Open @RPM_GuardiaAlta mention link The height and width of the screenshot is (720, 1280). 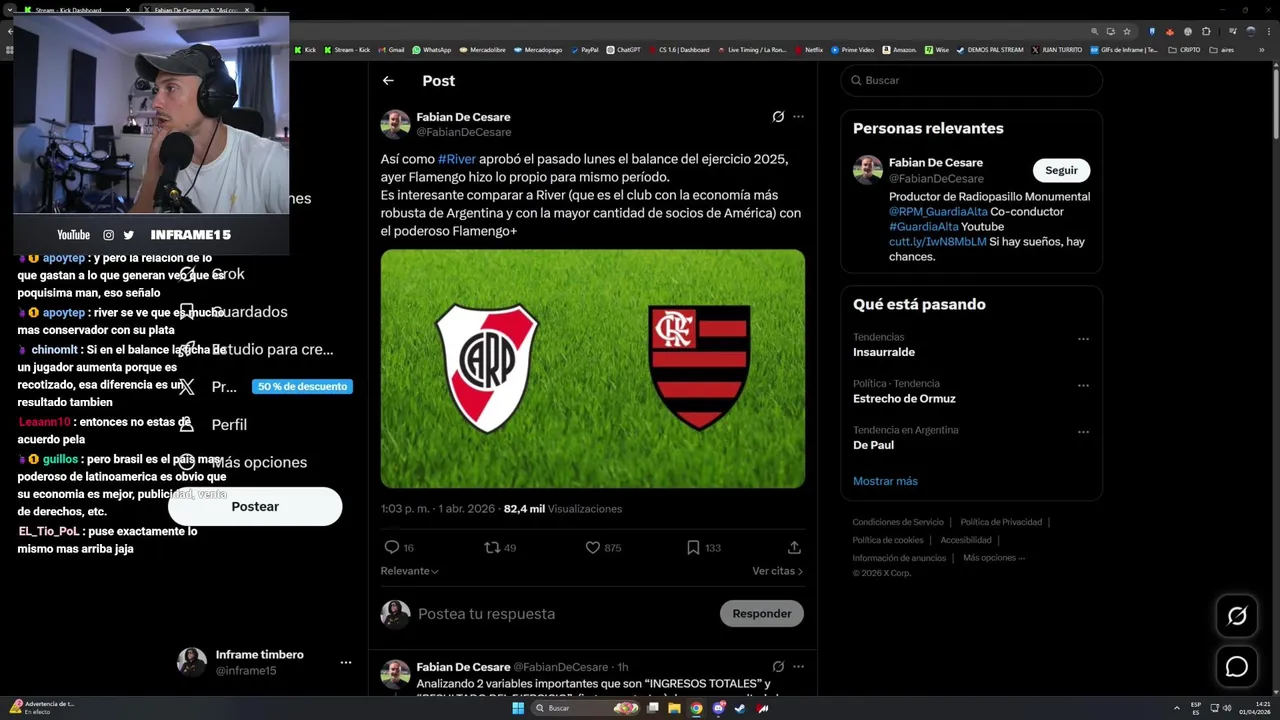tap(938, 212)
